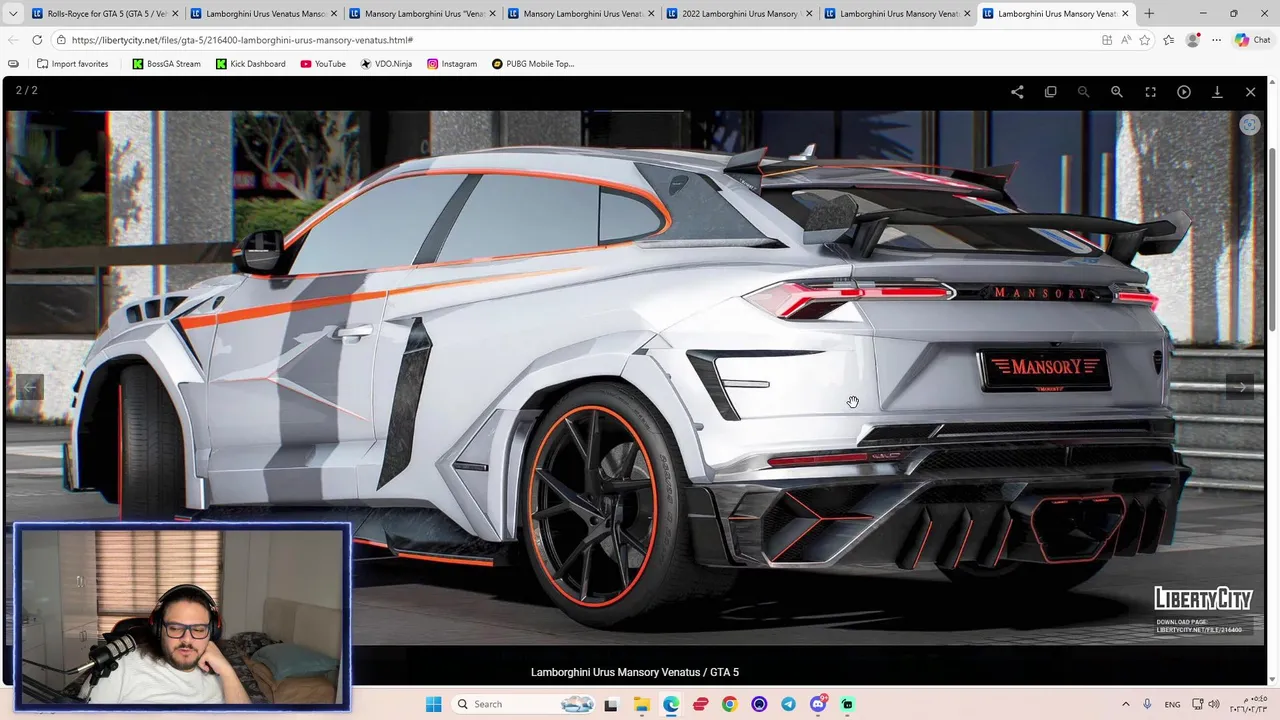This screenshot has height=720, width=1280.
Task: Reload the page with the browser refresh button
Action: pyautogui.click(x=37, y=40)
